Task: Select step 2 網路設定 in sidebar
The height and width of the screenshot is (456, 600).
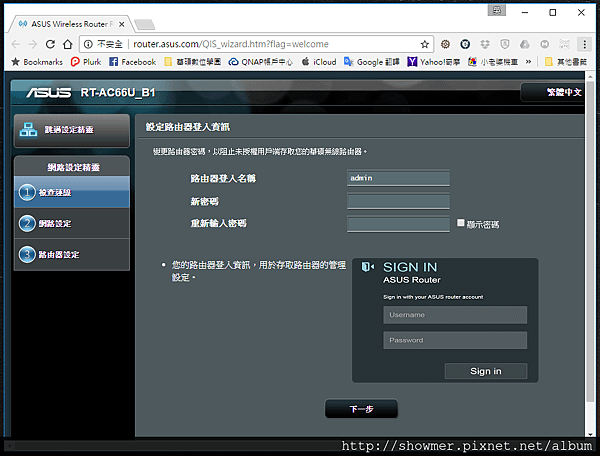Action: click(72, 223)
